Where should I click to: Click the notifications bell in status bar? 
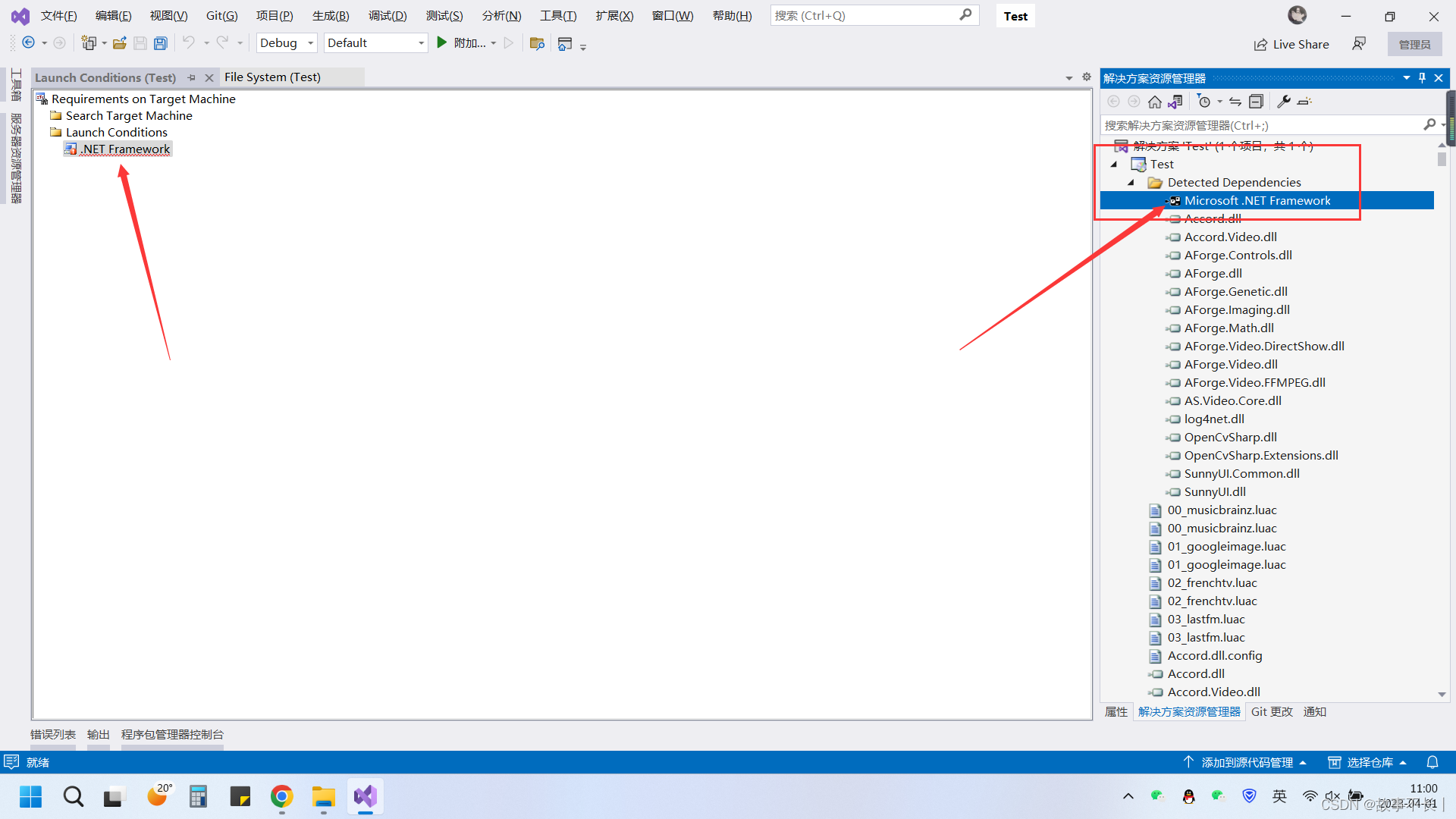click(x=1432, y=762)
